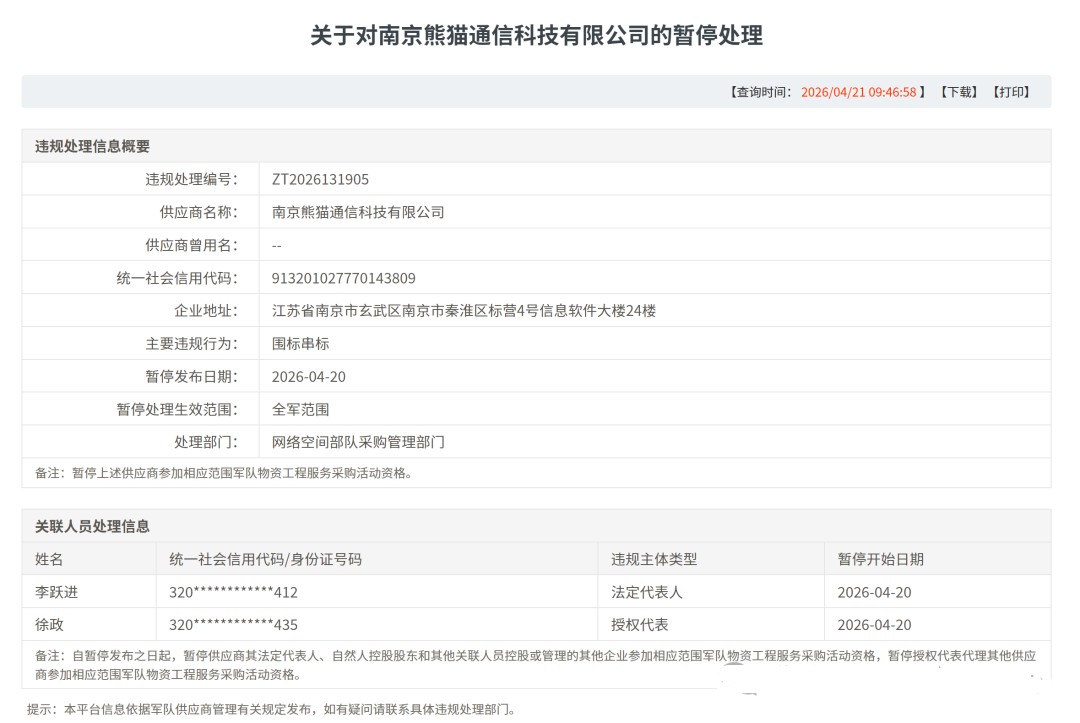Click the scope value 全军范围

300,410
